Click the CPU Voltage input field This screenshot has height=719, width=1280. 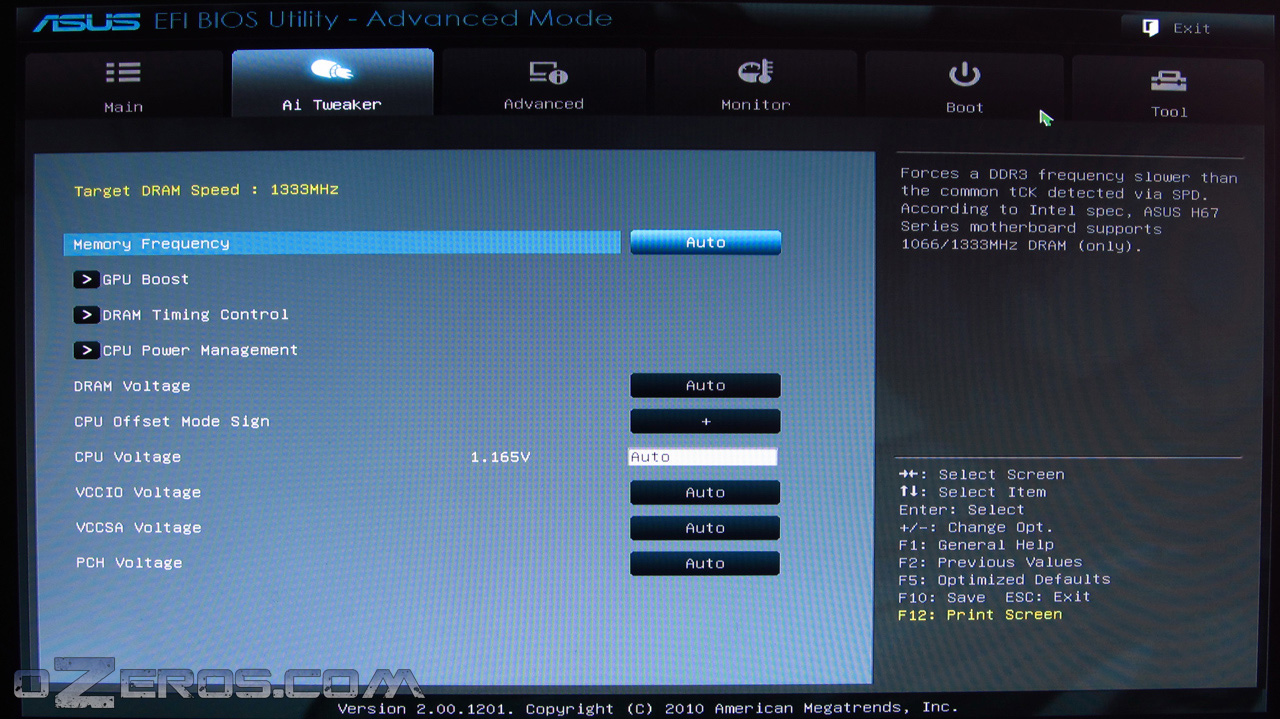tap(702, 457)
